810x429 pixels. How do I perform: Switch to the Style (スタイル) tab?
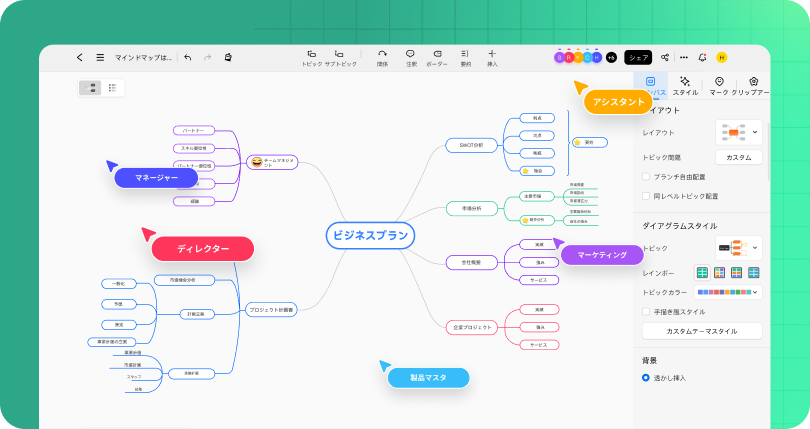(x=685, y=85)
